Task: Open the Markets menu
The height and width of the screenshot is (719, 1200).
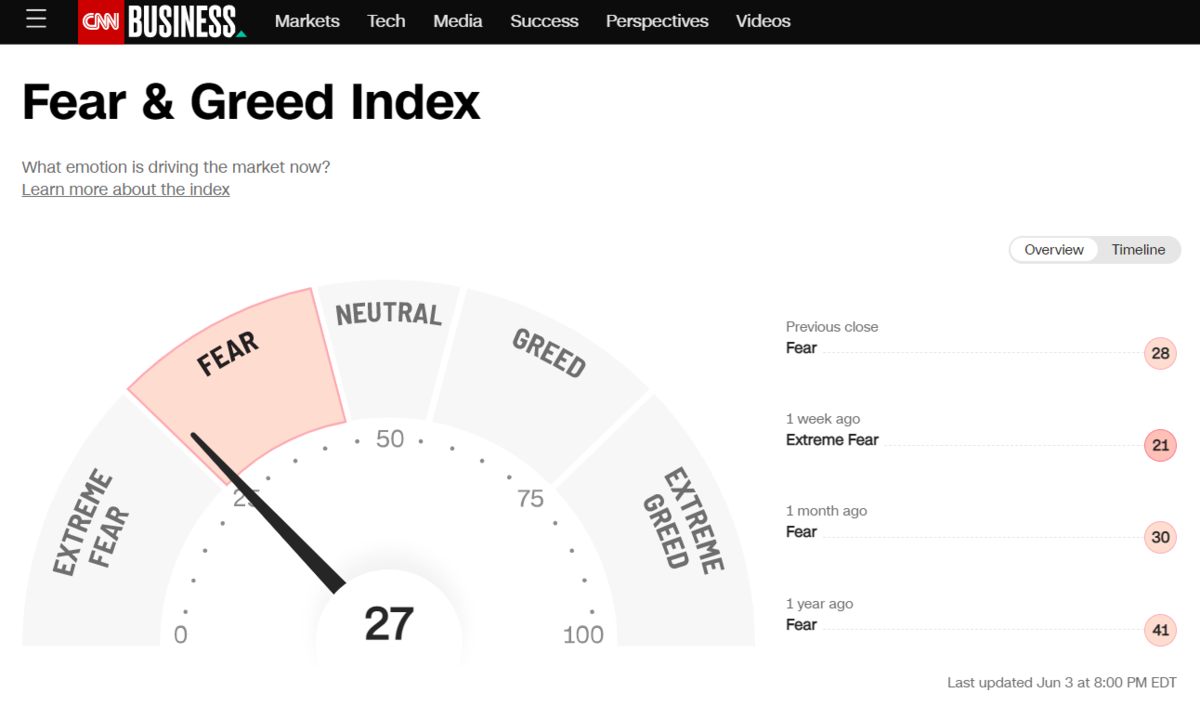Action: pos(307,21)
